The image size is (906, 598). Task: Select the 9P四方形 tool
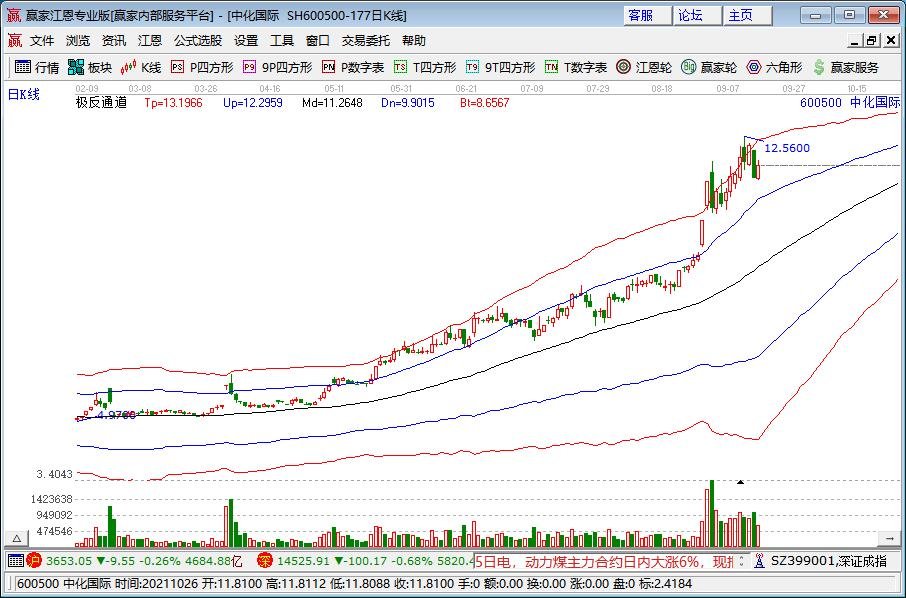click(x=277, y=68)
